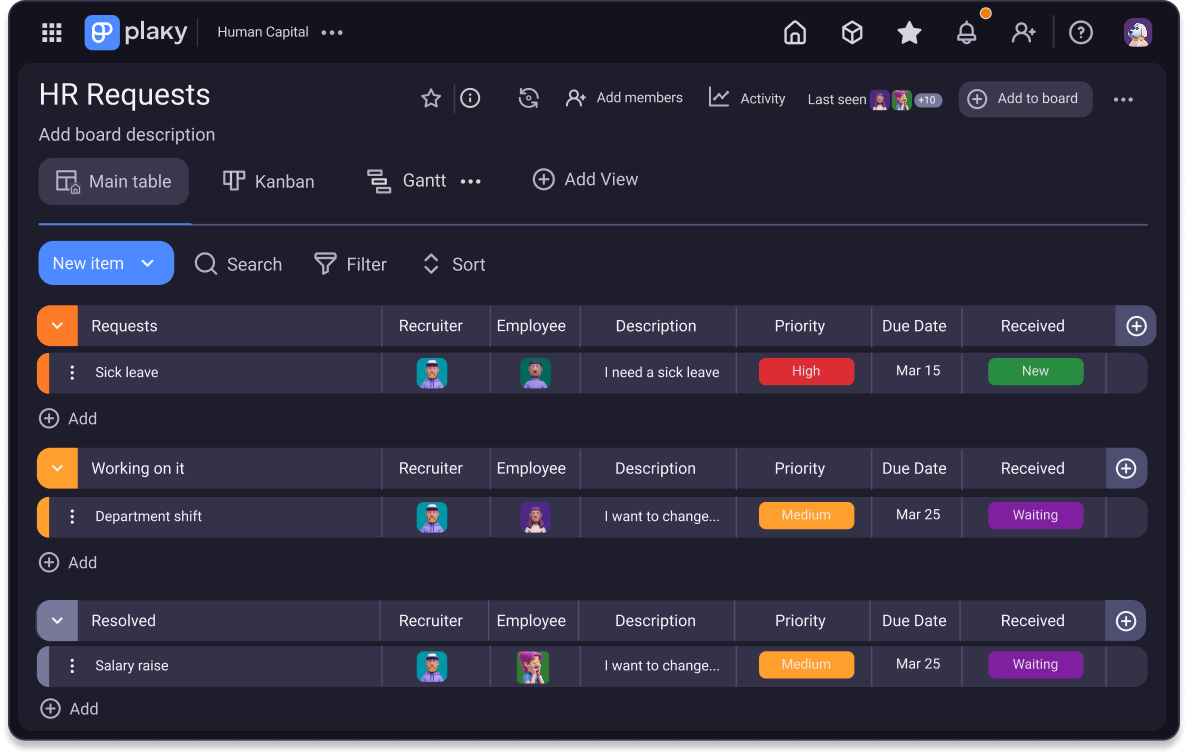This screenshot has height=755, width=1187.
Task: Go to the Home icon in top bar
Action: (795, 33)
